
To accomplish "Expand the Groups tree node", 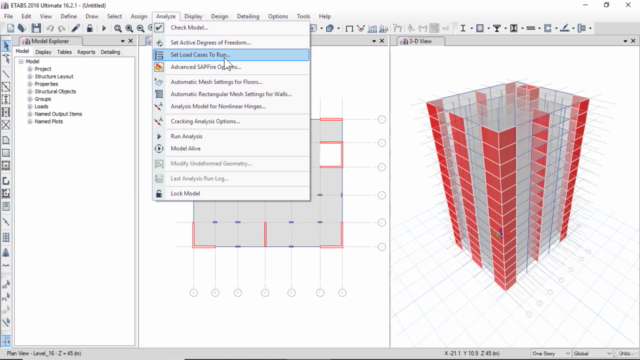I will [30, 99].
